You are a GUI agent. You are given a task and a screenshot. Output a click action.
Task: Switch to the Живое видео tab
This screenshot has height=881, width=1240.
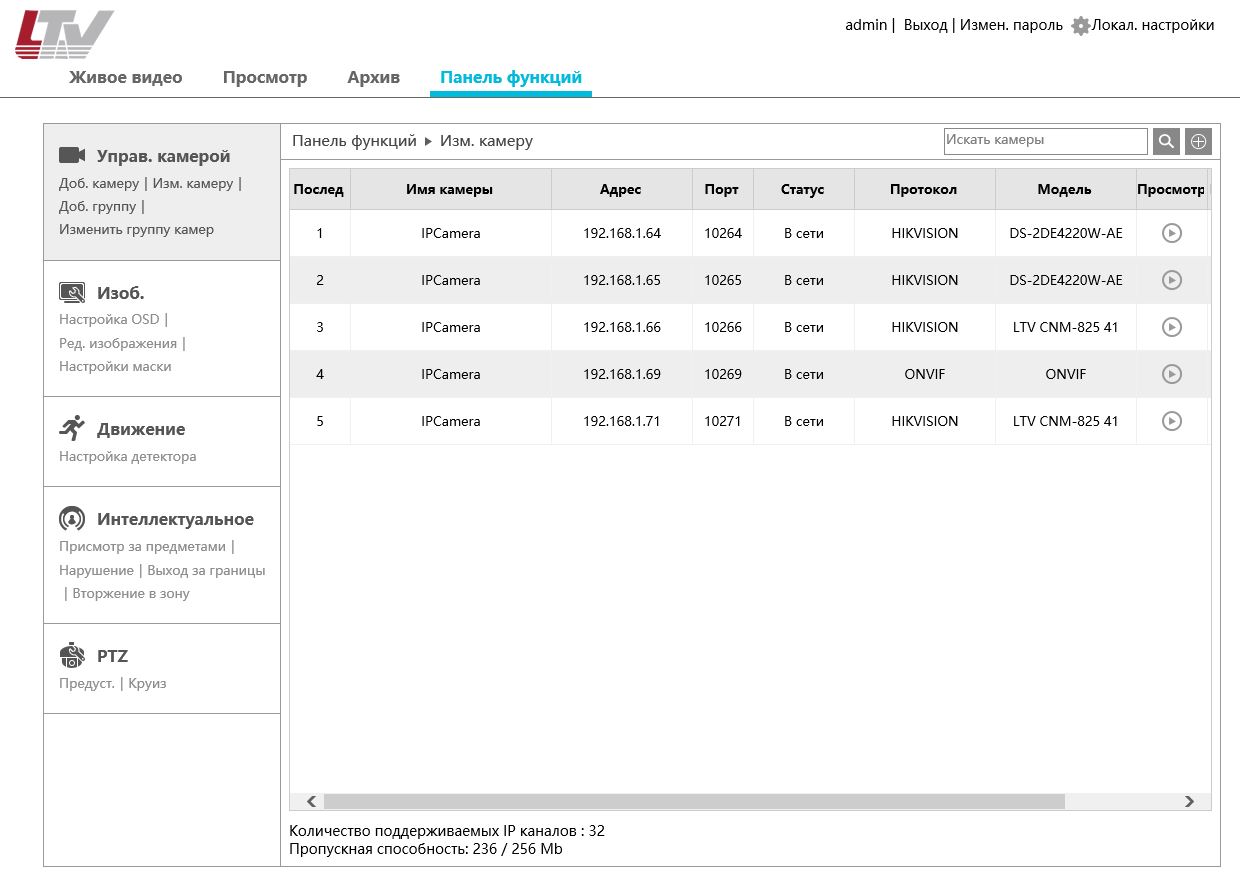(125, 77)
